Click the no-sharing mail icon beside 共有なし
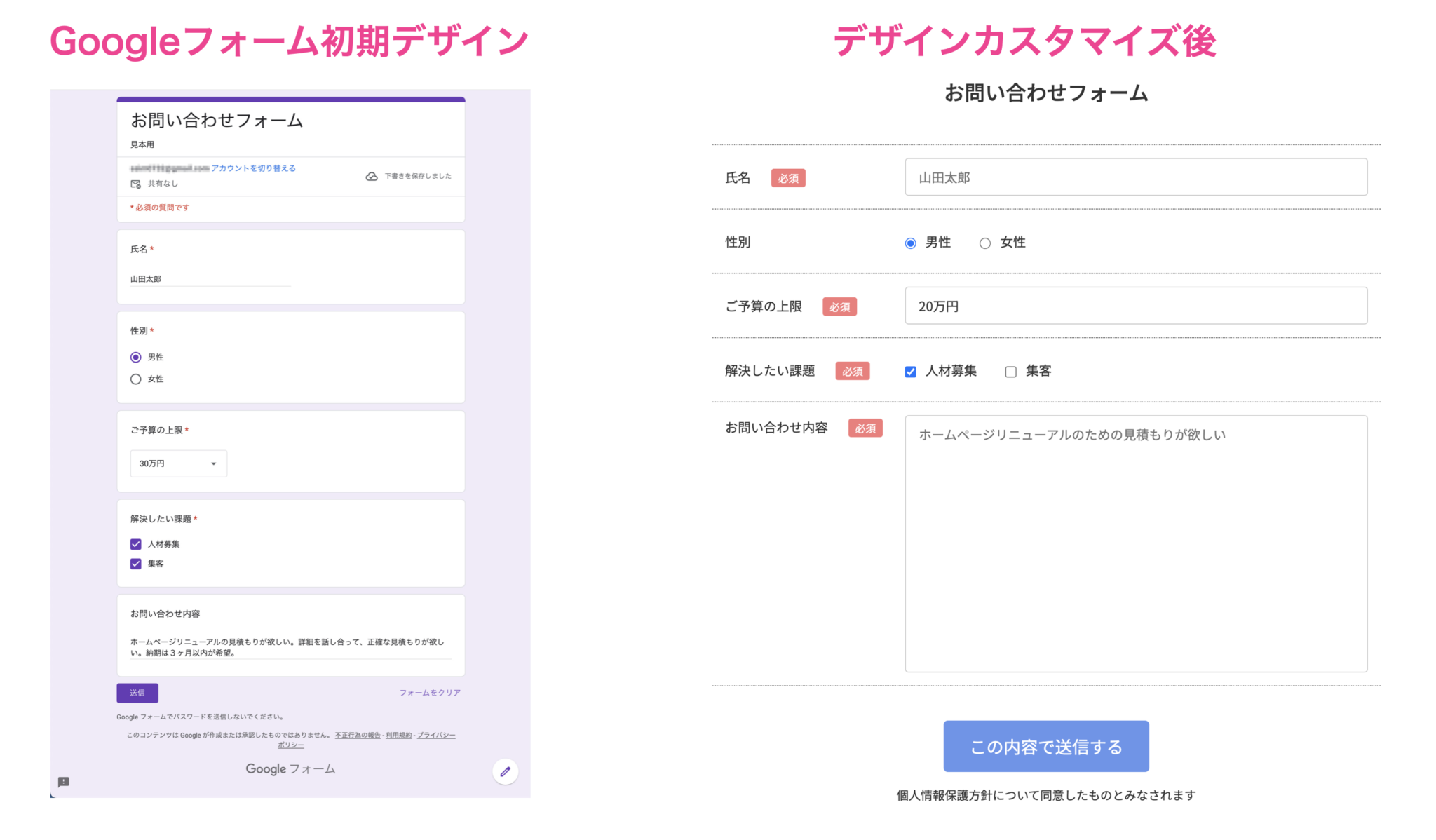This screenshot has height=840, width=1436. click(x=134, y=184)
